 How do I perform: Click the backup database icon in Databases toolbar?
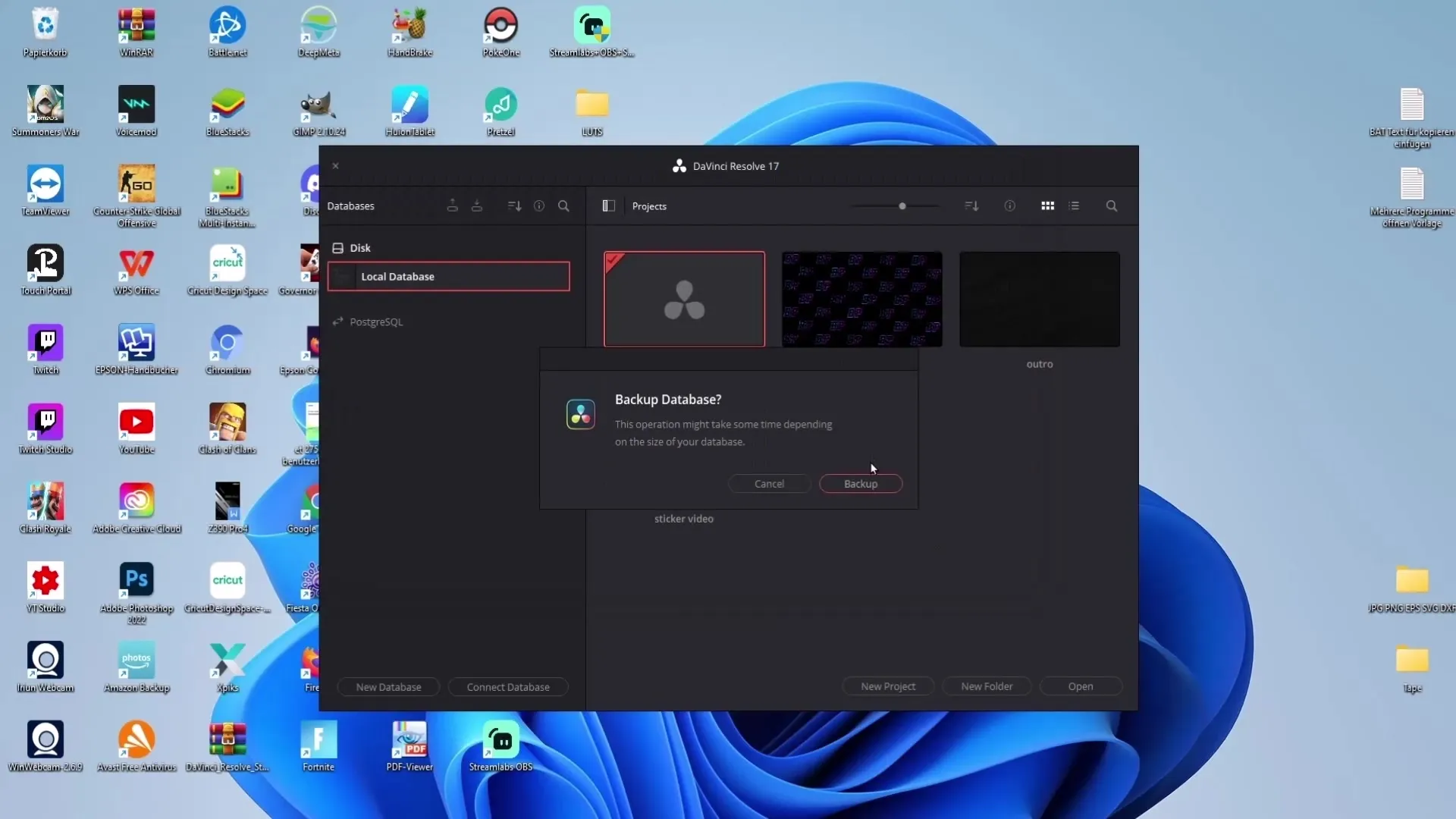tap(453, 206)
